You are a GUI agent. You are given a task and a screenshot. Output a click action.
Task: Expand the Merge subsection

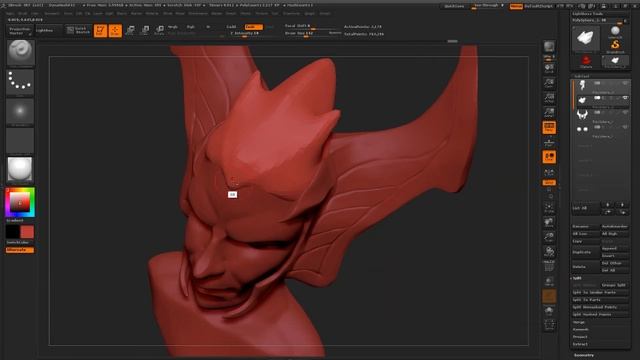coord(579,322)
